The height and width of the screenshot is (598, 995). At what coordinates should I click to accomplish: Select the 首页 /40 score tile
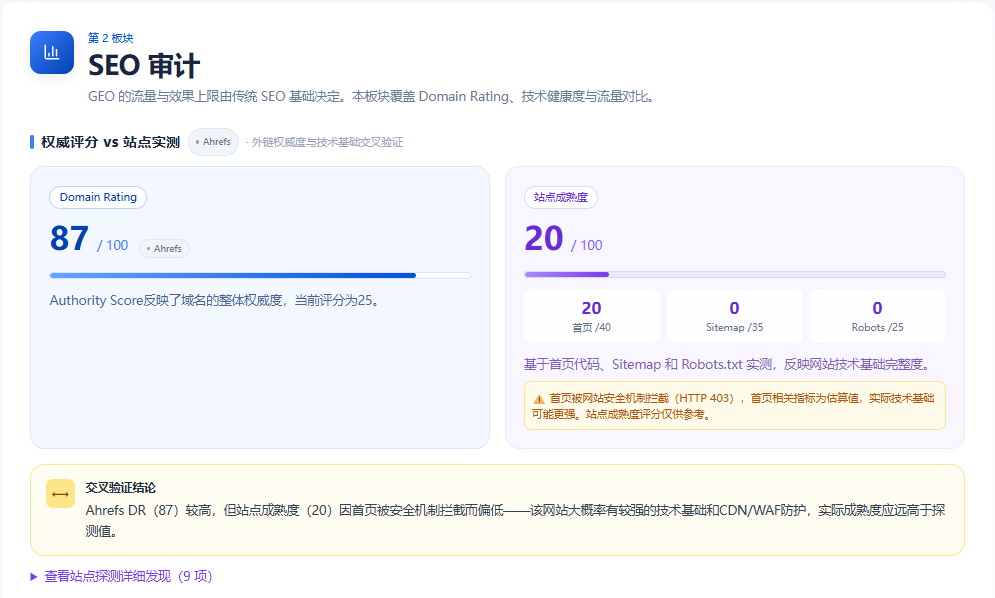pos(591,316)
